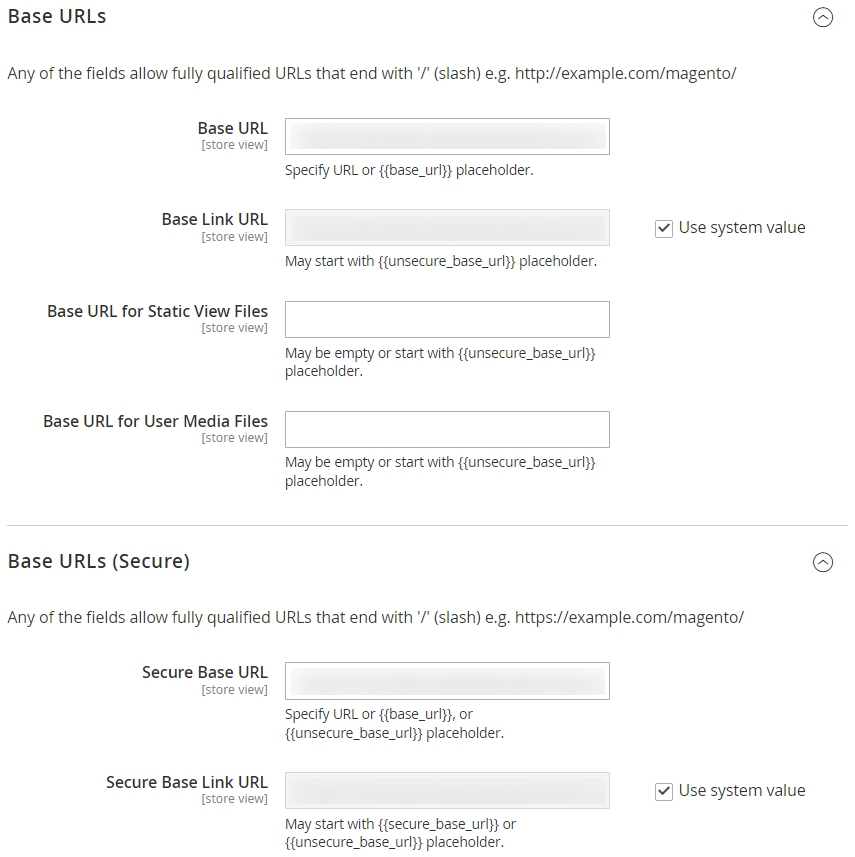Click the Base URLs section heading

point(57,16)
